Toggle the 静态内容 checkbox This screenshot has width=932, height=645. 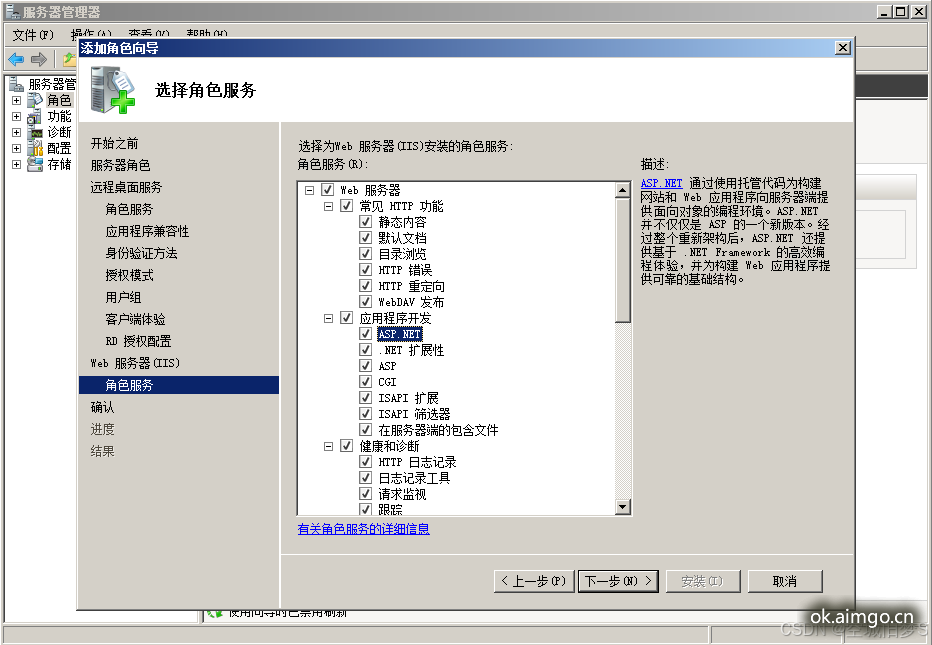[366, 222]
